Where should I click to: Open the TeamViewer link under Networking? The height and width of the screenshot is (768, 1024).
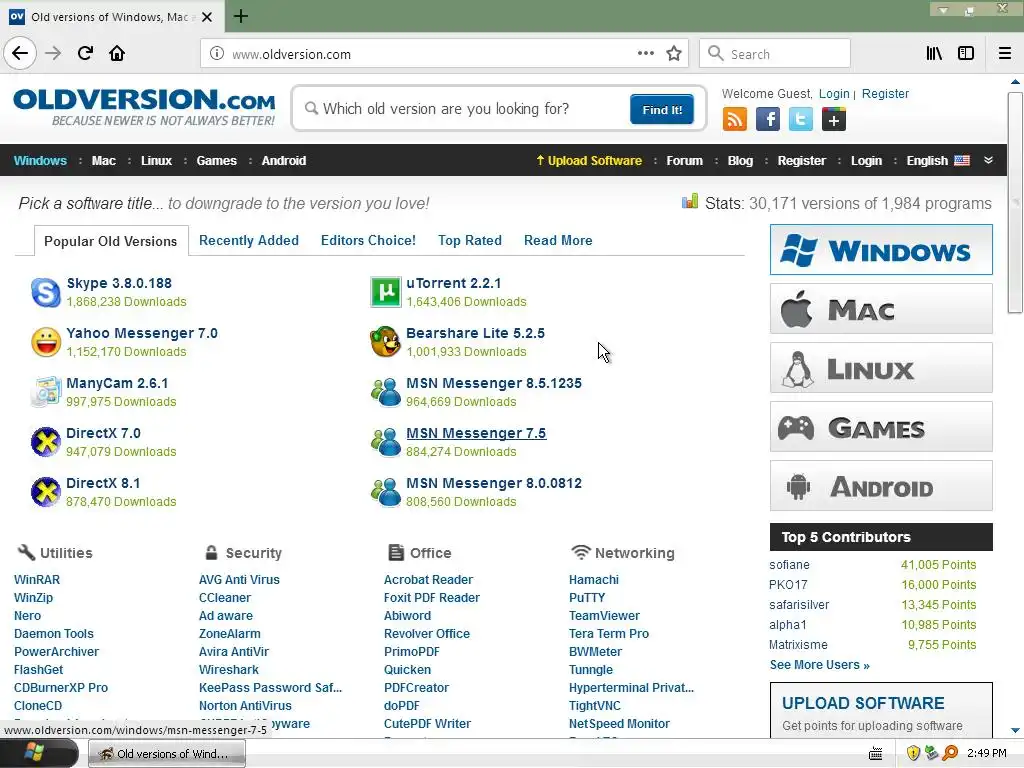click(604, 615)
